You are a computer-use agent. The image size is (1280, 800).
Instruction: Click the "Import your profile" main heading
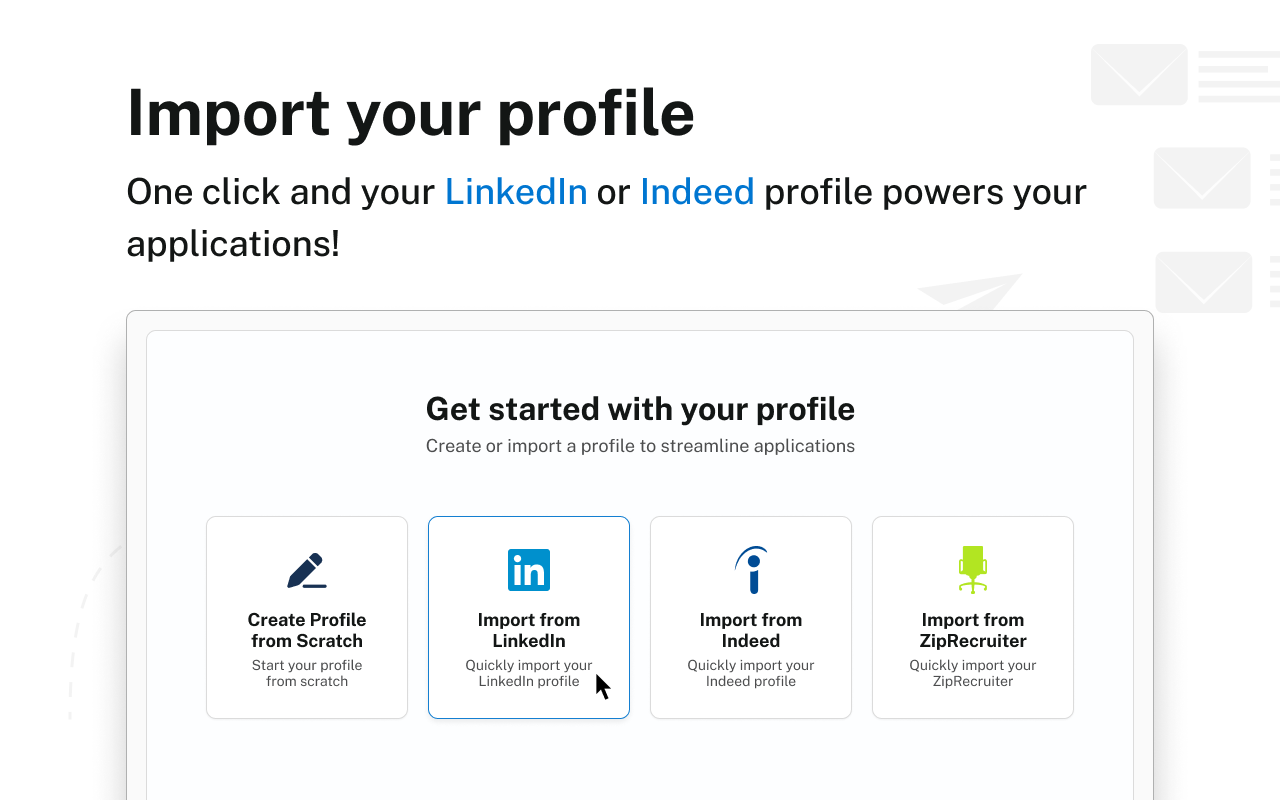coord(410,112)
